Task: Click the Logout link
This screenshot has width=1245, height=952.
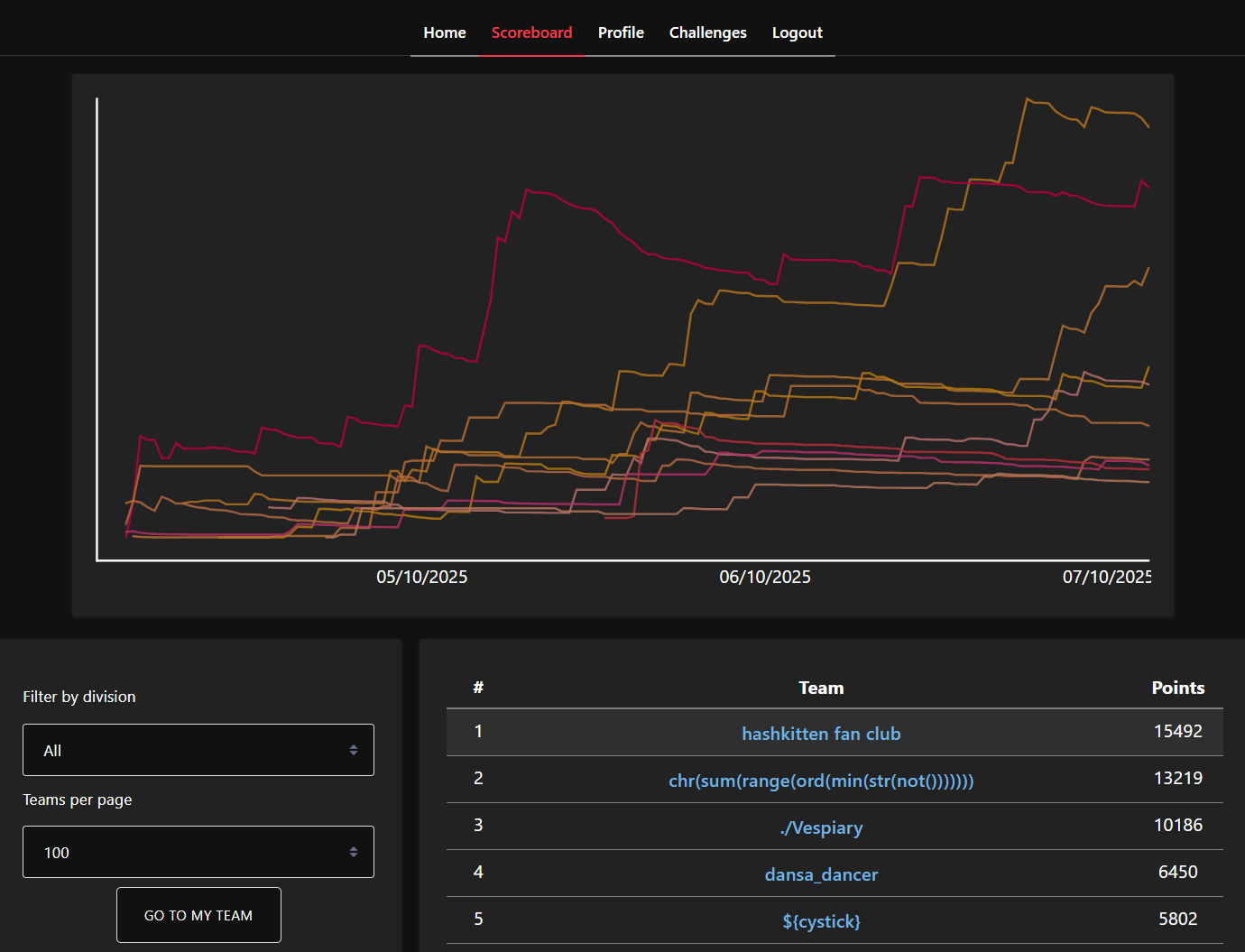Action: click(797, 32)
